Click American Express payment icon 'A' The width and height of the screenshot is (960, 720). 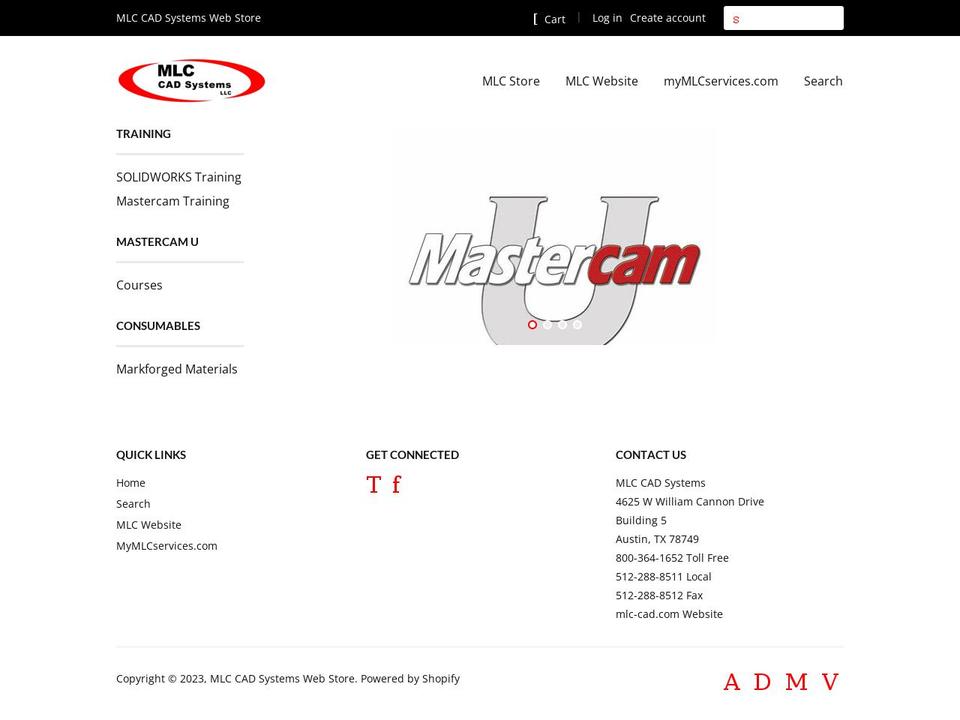tap(732, 682)
